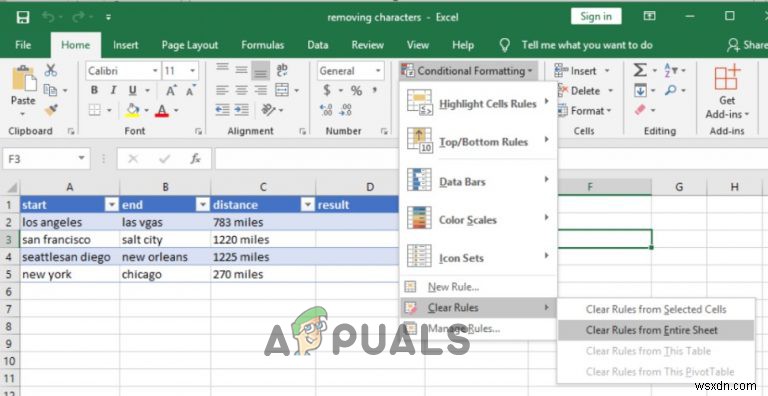
Task: Click the Paste clipboard icon
Action: point(24,78)
